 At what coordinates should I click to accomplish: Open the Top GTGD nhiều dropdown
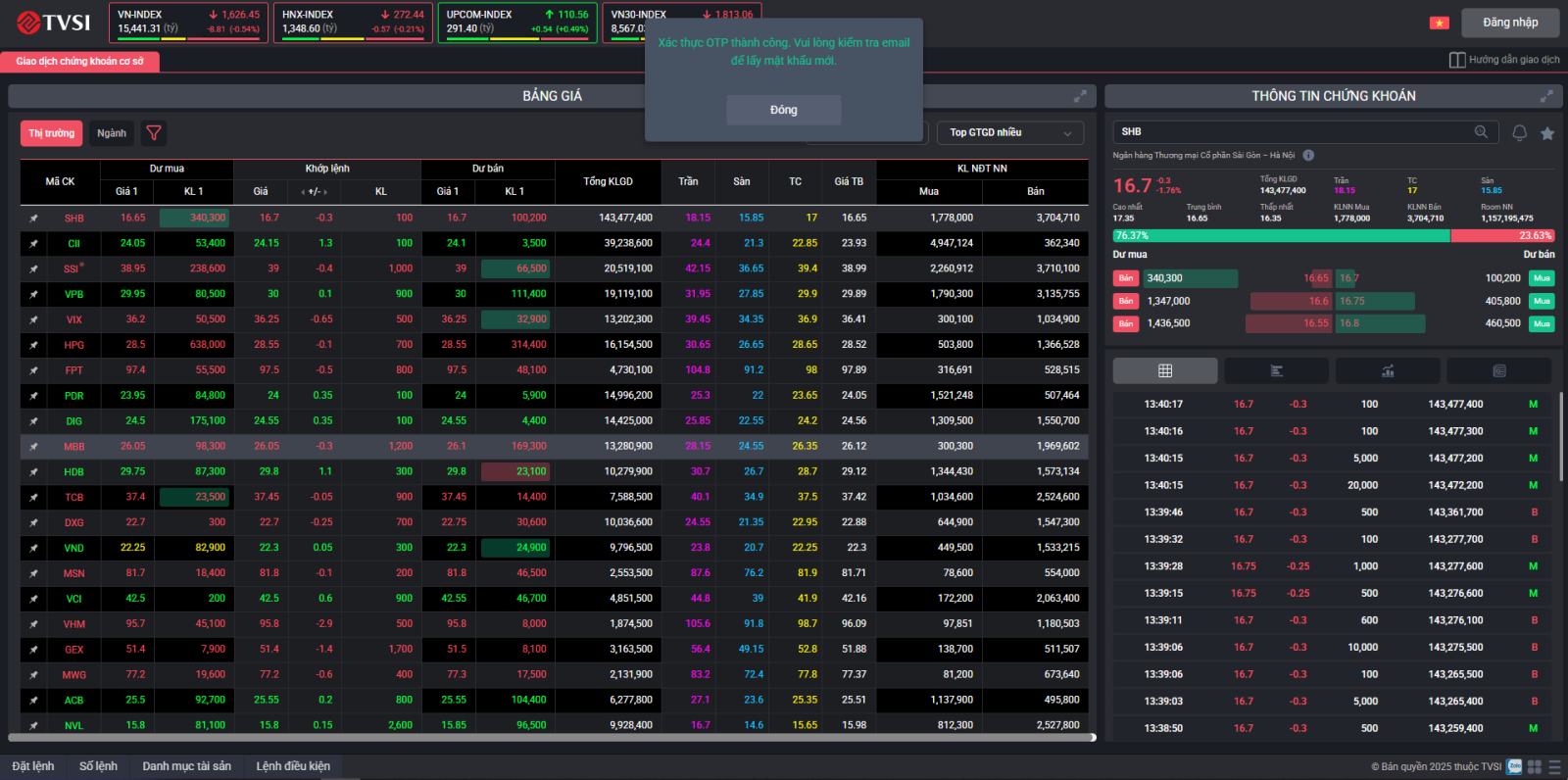pyautogui.click(x=1010, y=132)
